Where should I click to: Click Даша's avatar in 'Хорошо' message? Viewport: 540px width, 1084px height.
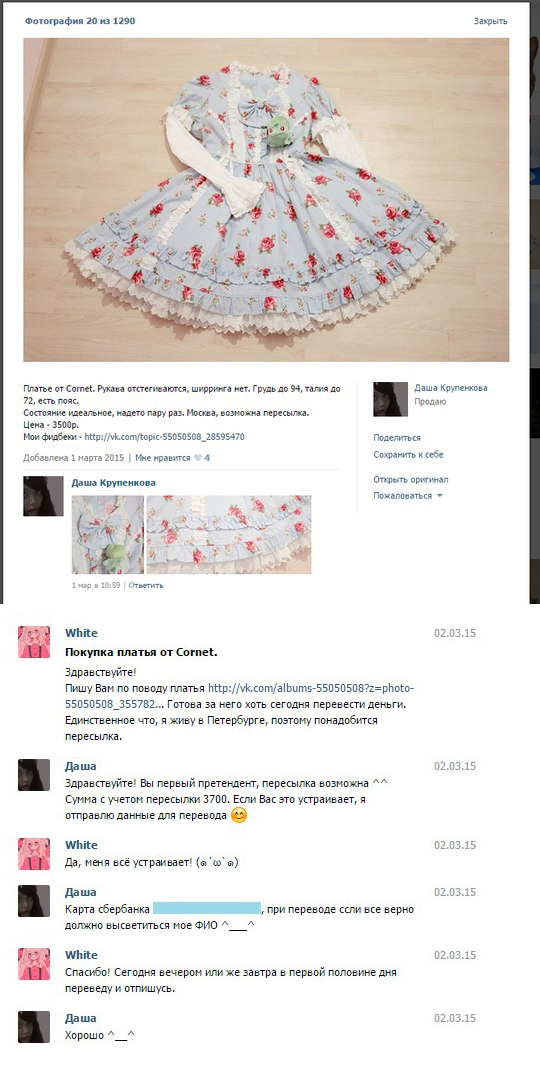click(x=34, y=1027)
